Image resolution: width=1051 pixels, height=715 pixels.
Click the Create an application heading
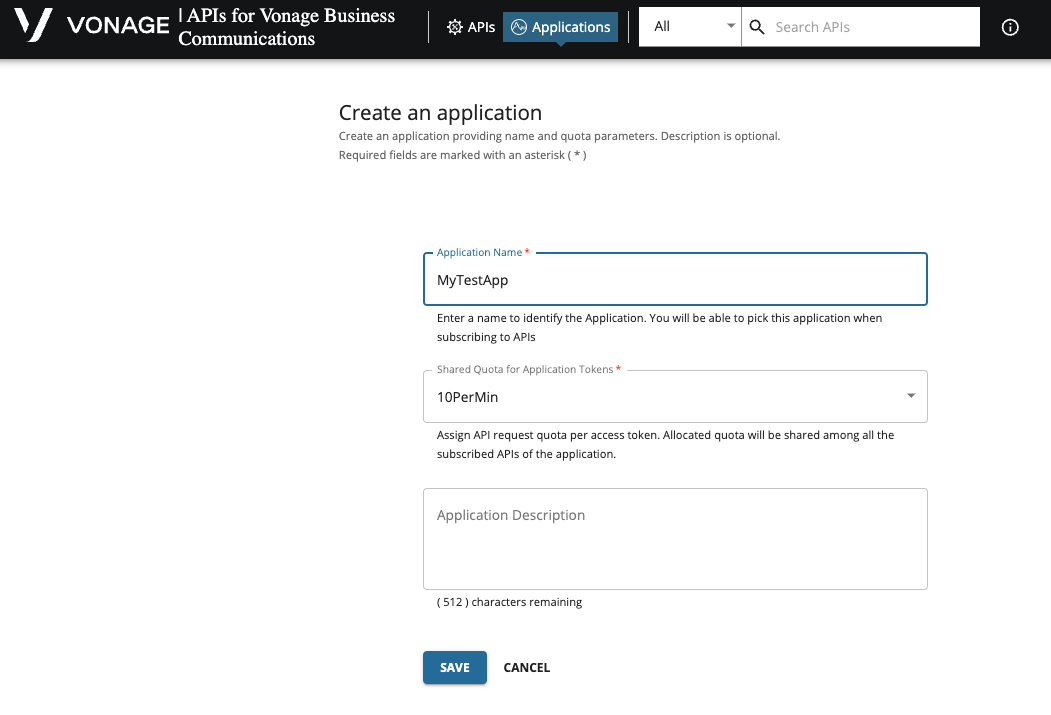[x=440, y=112]
